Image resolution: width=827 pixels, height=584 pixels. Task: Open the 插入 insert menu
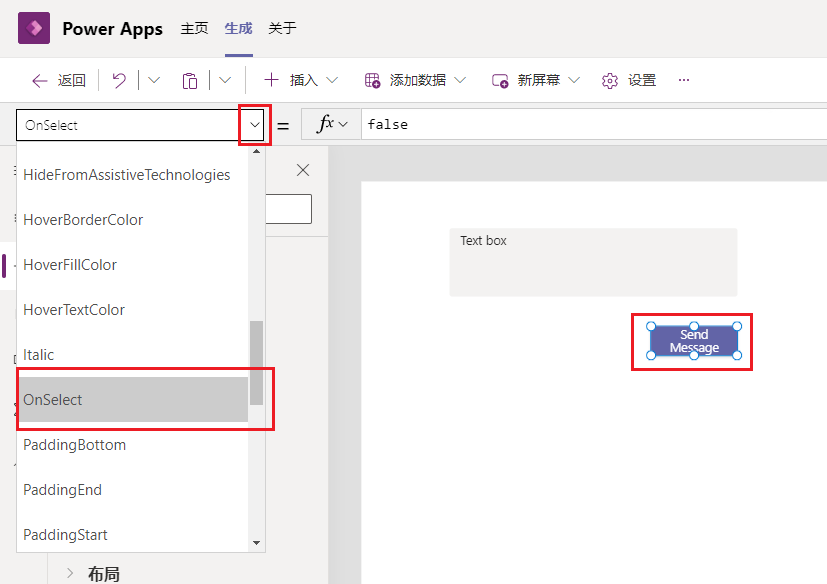click(x=301, y=80)
